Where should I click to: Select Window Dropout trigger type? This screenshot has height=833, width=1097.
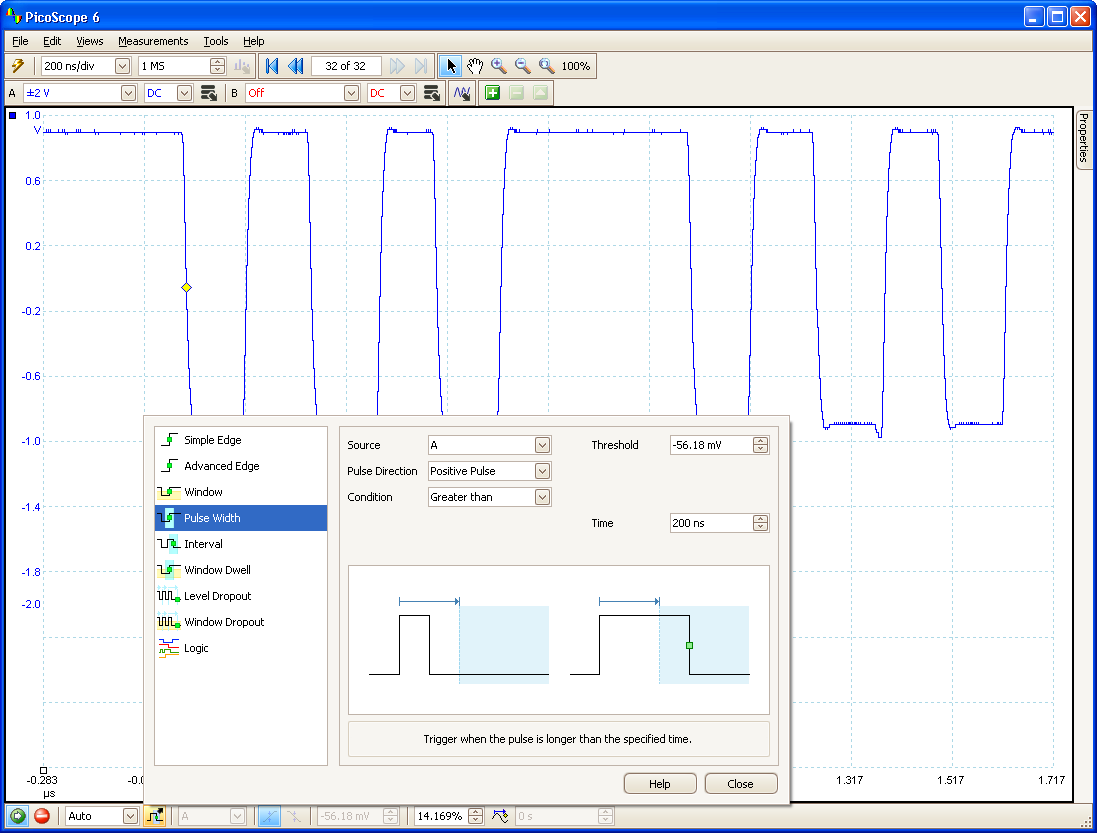click(224, 622)
